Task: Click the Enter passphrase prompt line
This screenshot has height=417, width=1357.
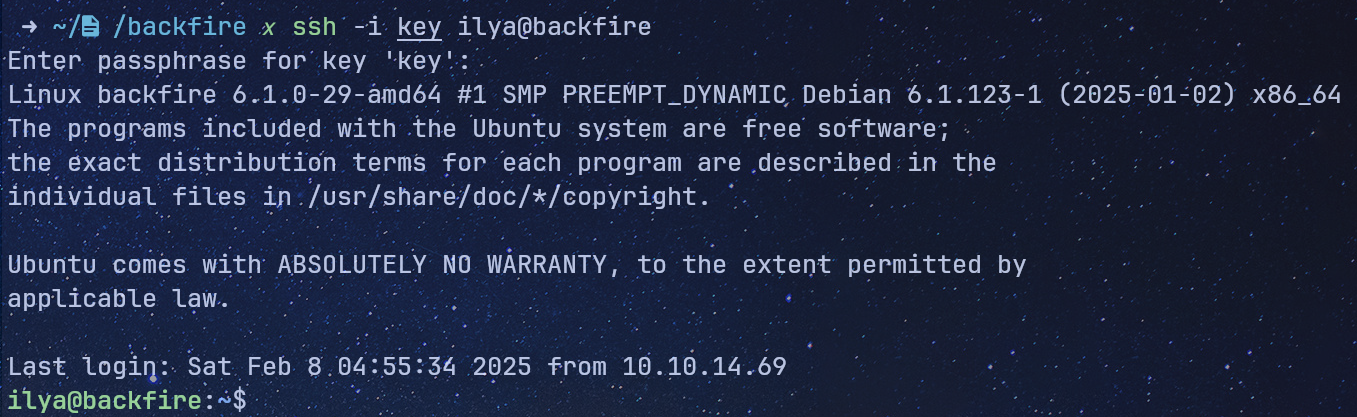Action: (238, 61)
